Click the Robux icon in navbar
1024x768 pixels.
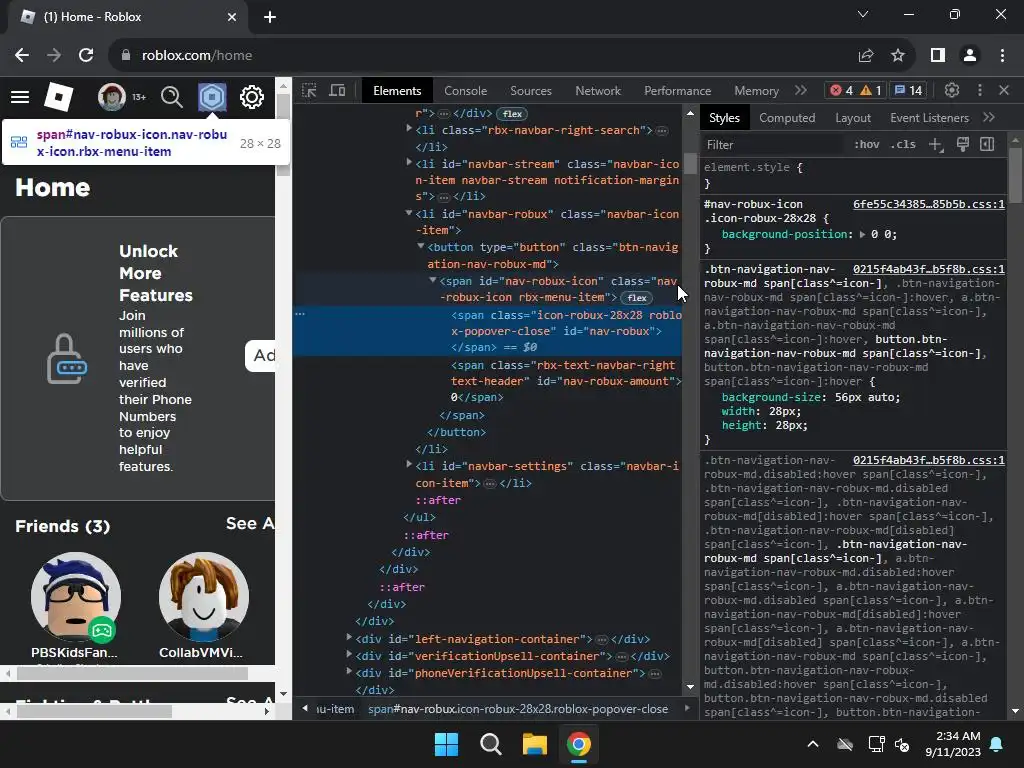point(212,97)
